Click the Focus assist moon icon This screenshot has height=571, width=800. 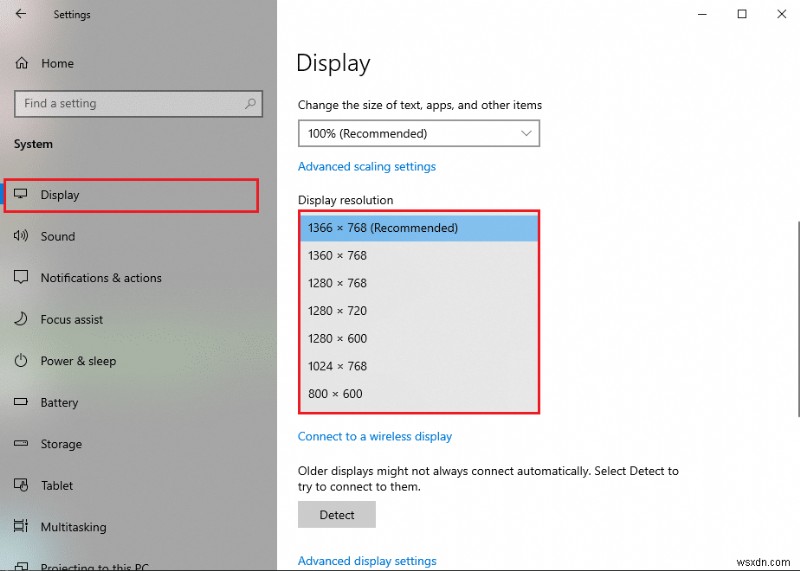[21, 320]
